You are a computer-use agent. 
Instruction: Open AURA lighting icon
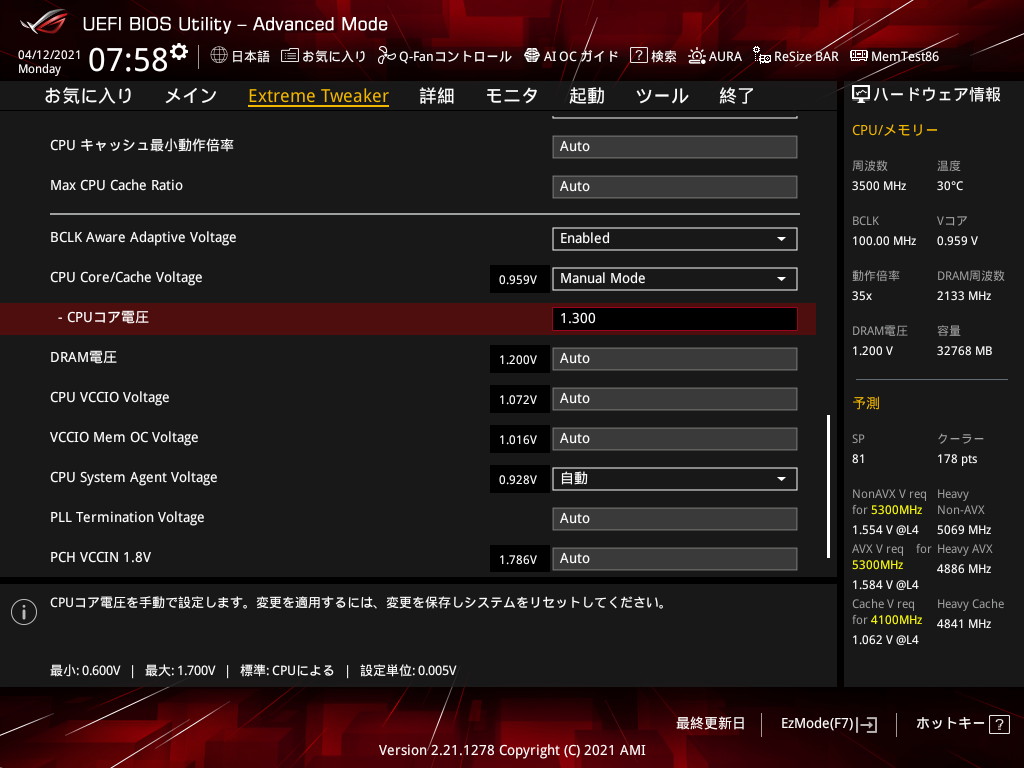pos(697,56)
